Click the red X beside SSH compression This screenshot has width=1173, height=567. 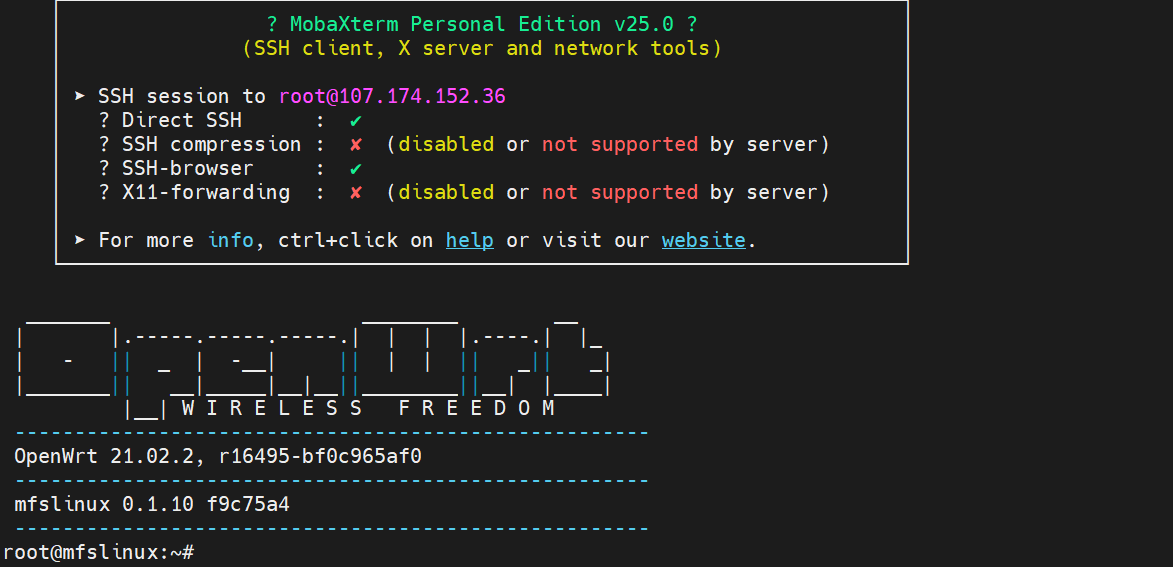click(x=356, y=144)
